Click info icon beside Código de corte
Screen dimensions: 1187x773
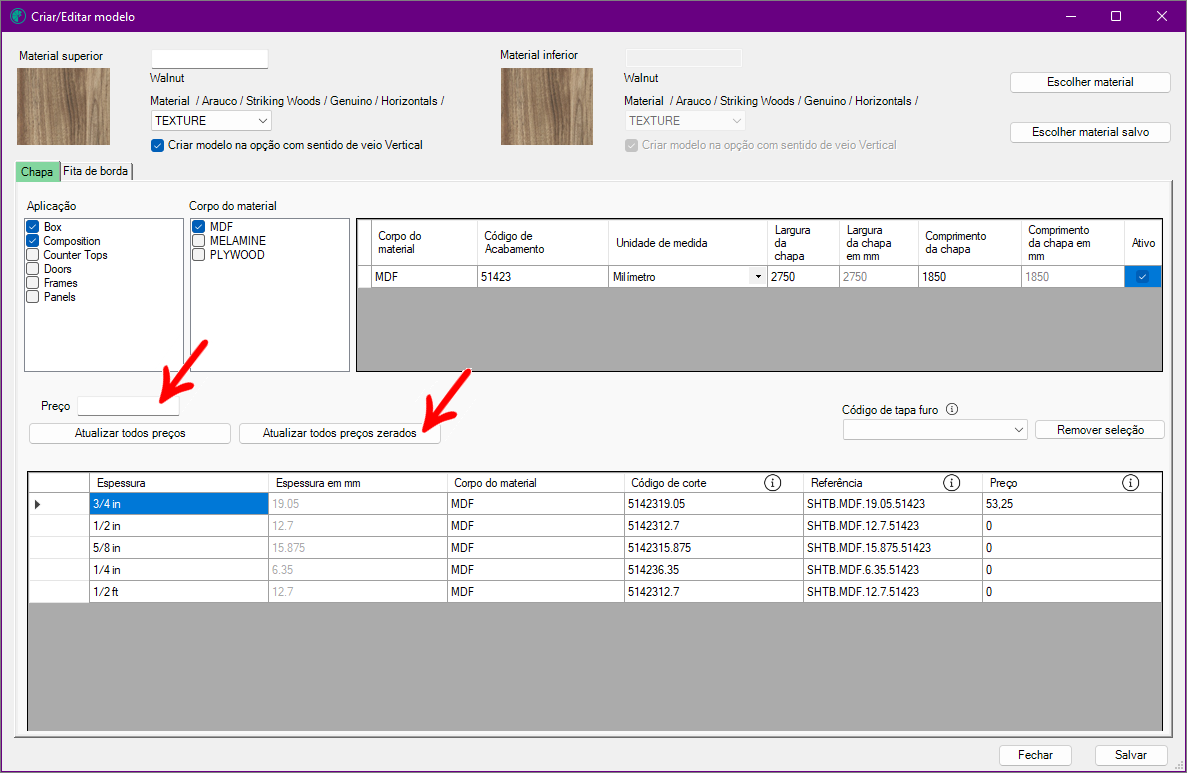click(772, 483)
